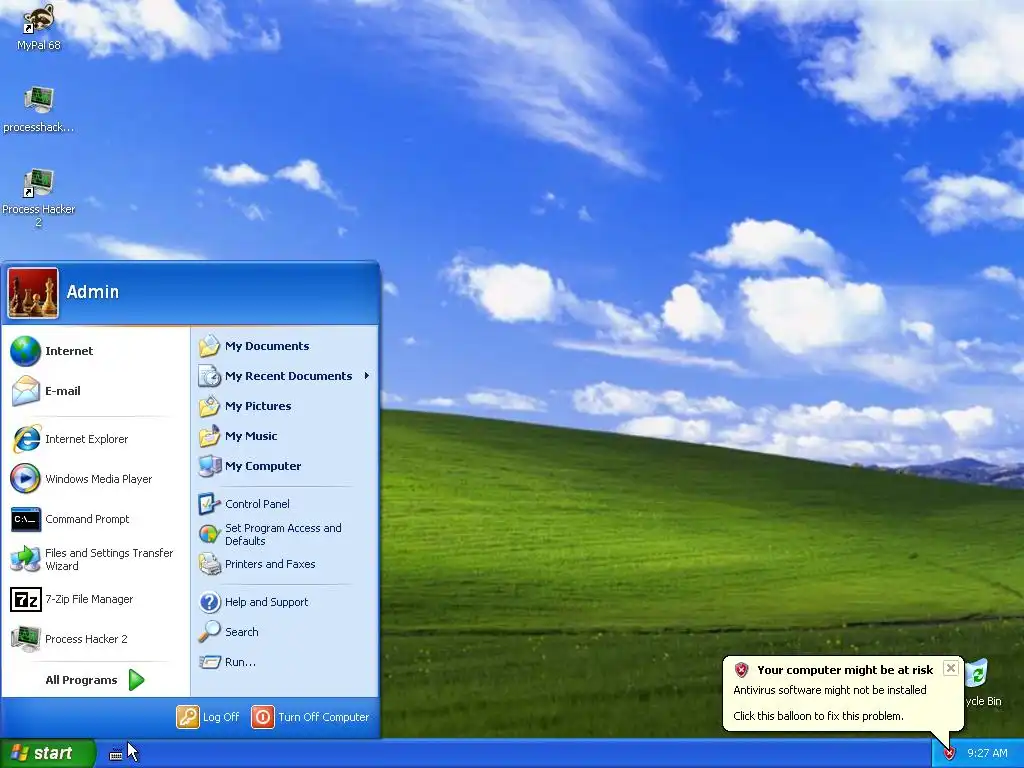This screenshot has height=768, width=1024.
Task: Expand My Recent Documents submenu arrow
Action: [x=367, y=376]
